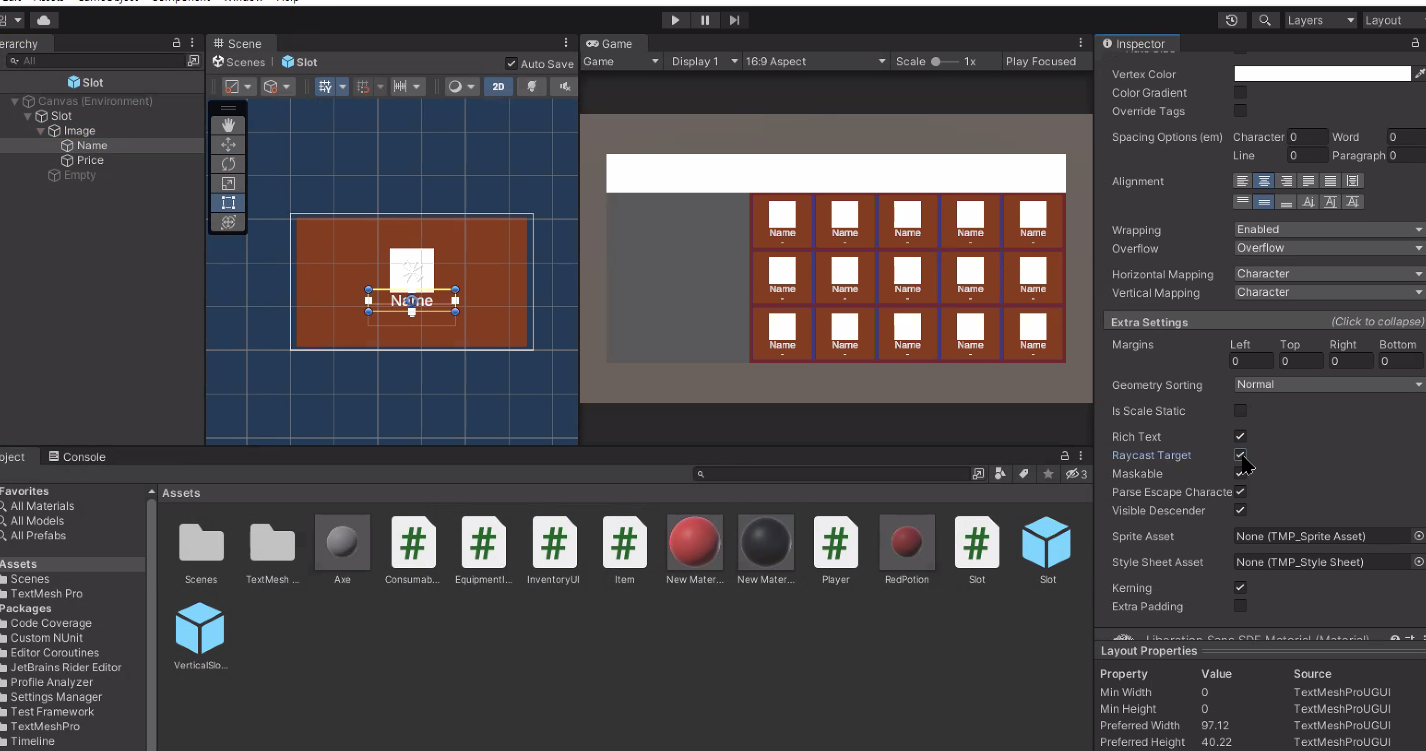Select the Rotate tool in Scene view

pyautogui.click(x=228, y=164)
